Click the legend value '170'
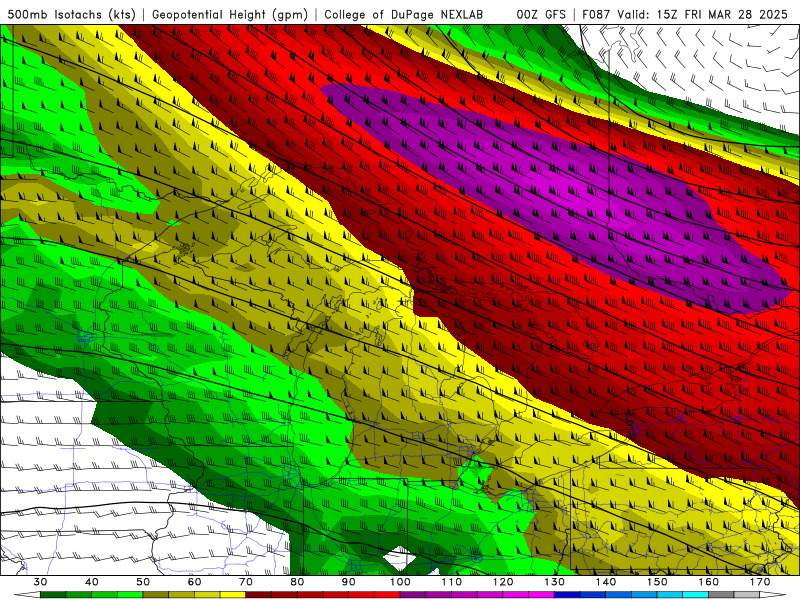The image size is (800, 600). coord(760,582)
